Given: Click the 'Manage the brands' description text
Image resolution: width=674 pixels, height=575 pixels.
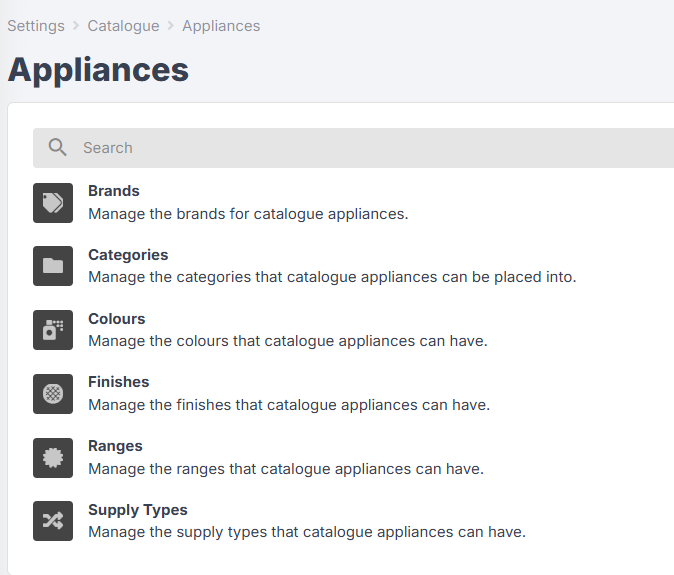Looking at the screenshot, I should tap(248, 213).
